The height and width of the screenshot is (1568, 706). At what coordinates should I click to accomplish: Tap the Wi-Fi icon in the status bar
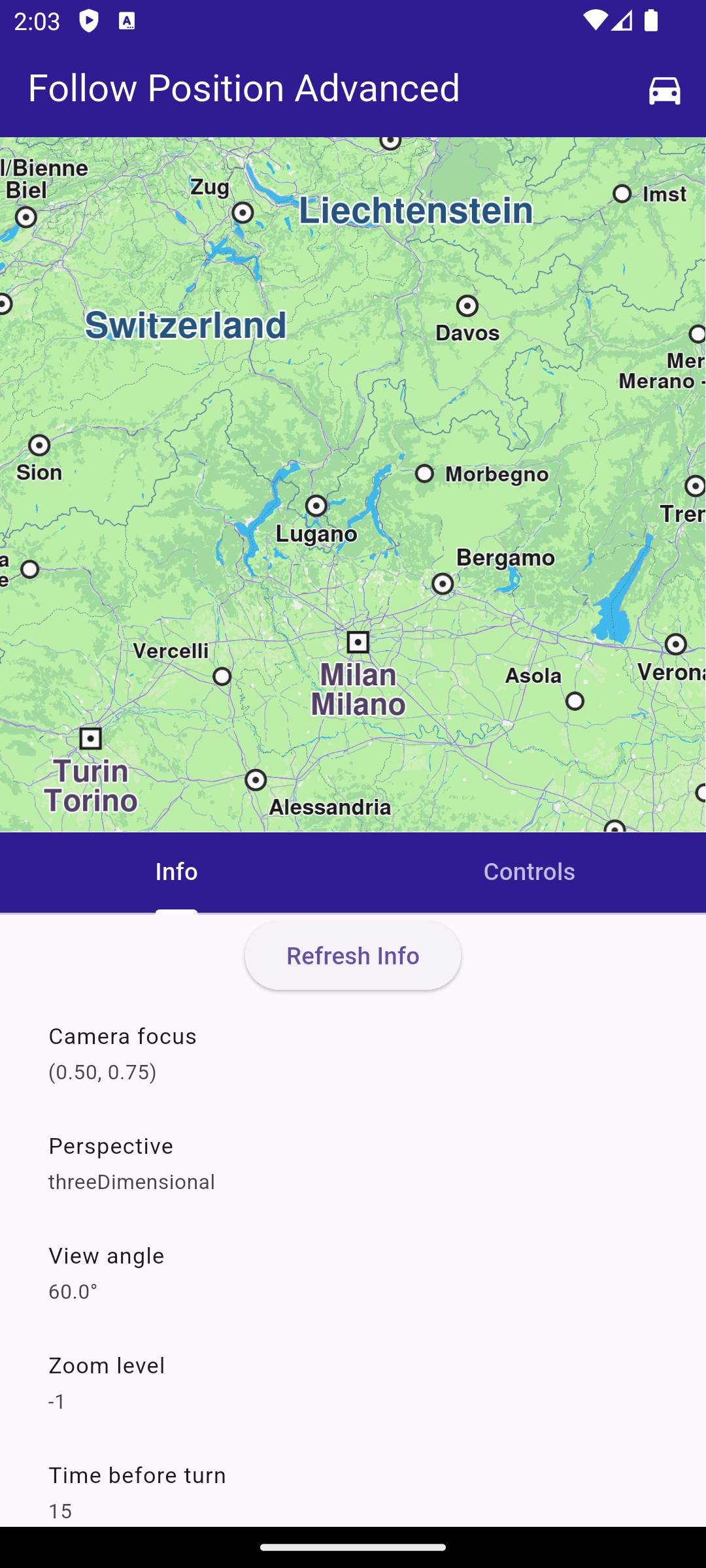click(594, 21)
